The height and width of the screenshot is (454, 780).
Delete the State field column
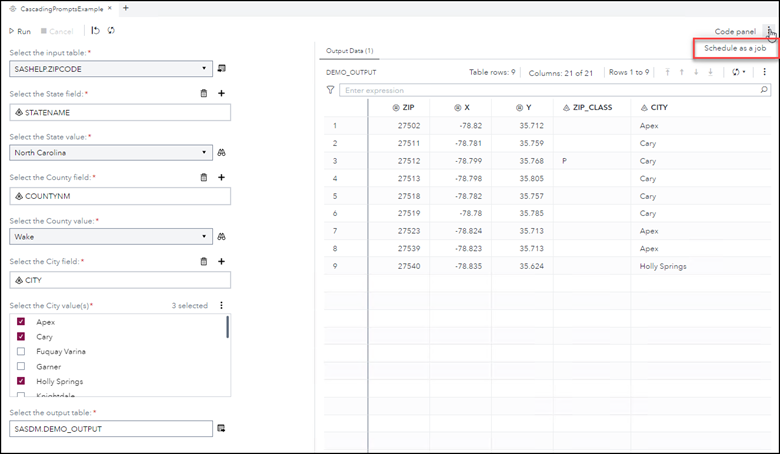point(203,93)
